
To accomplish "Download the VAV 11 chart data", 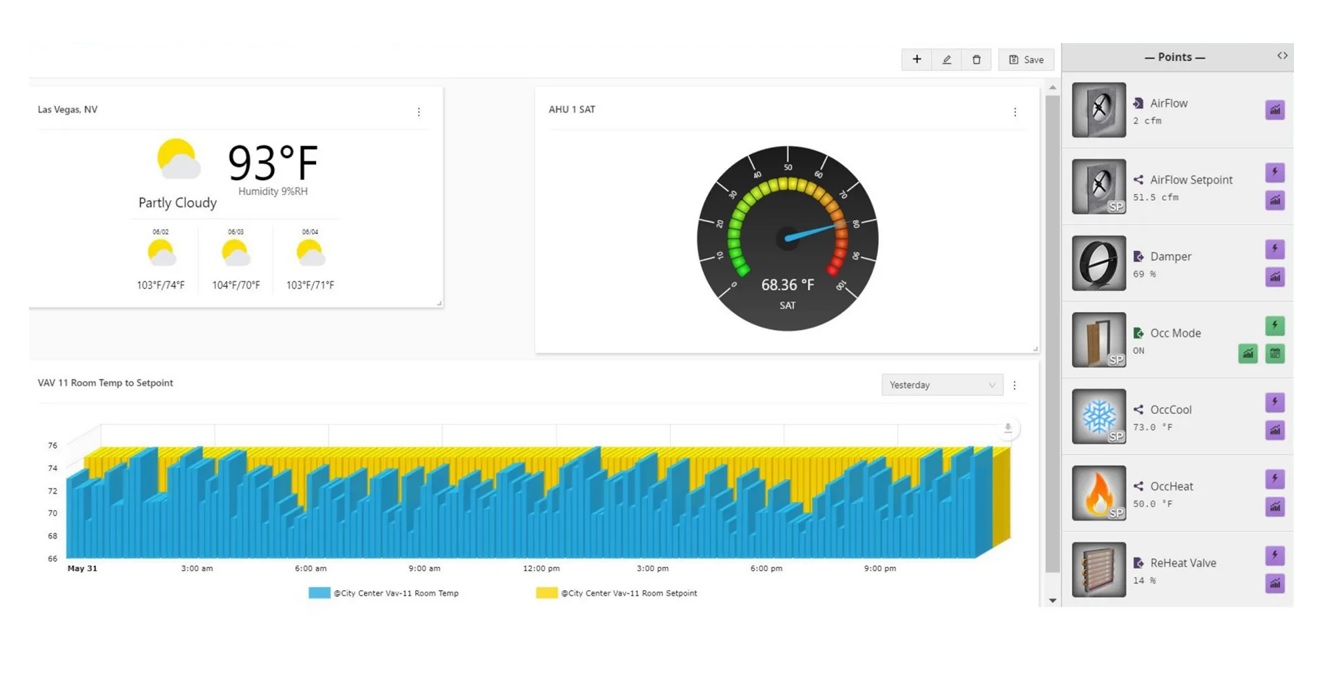I will pyautogui.click(x=1008, y=428).
